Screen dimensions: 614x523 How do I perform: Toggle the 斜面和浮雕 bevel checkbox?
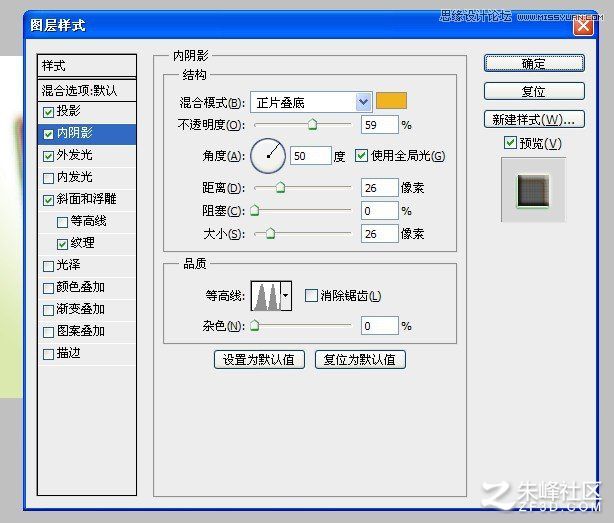coord(48,200)
